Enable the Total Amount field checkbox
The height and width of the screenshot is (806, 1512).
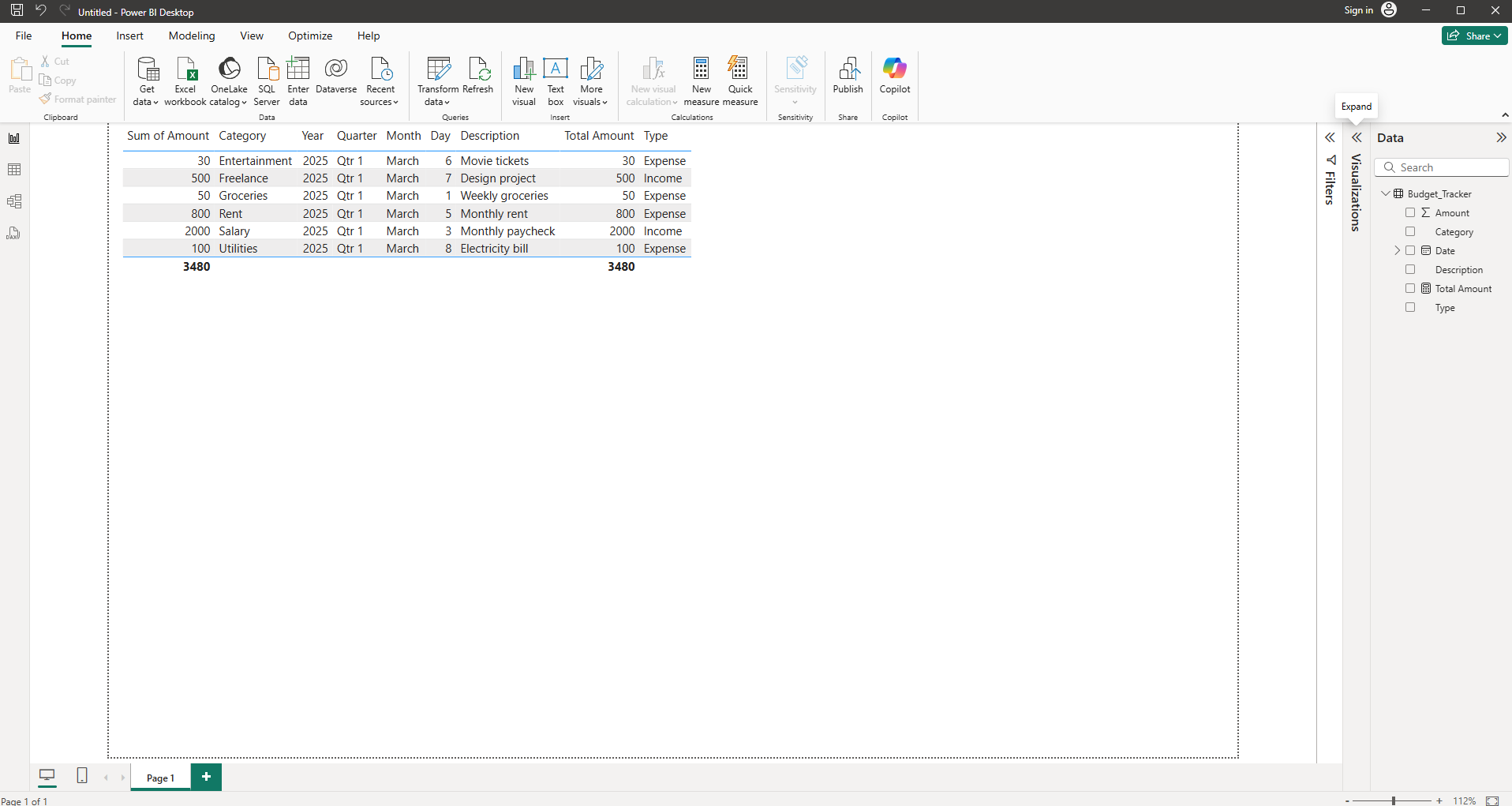click(1410, 289)
